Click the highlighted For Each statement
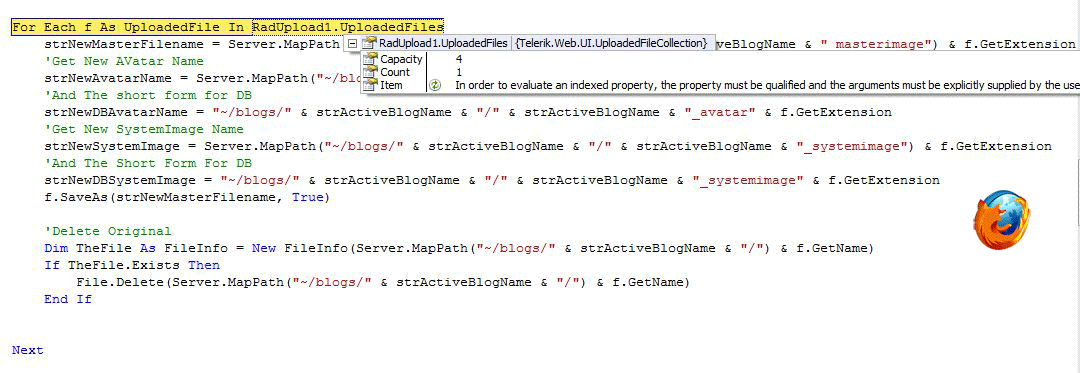Screen dimensions: 1080x373 pyautogui.click(x=227, y=27)
